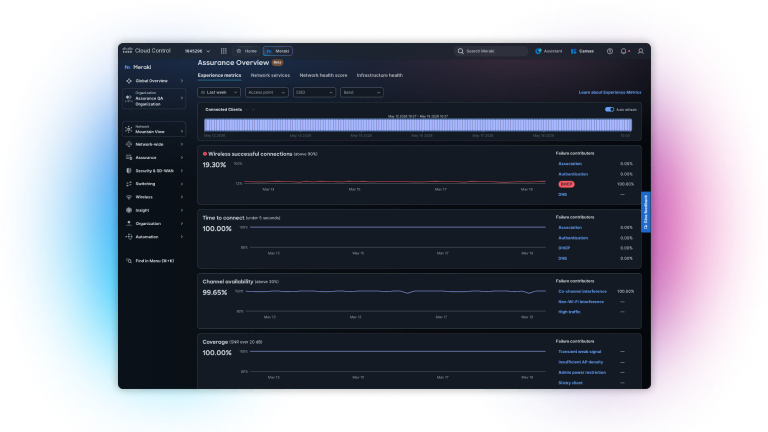Open the notifications bell
Screen dimensions: 768x432
[x=624, y=51]
